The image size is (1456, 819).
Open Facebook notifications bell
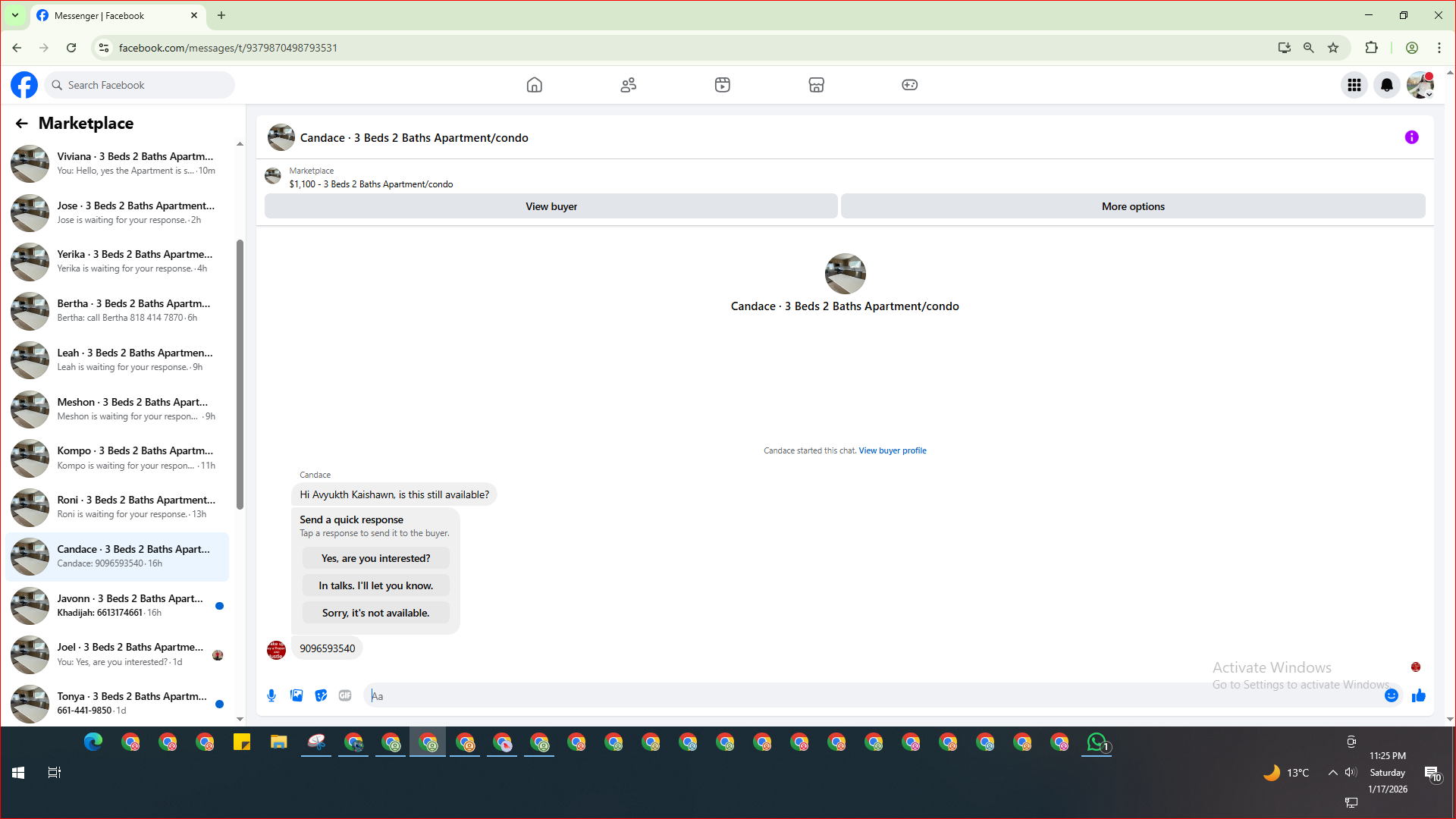(x=1387, y=85)
